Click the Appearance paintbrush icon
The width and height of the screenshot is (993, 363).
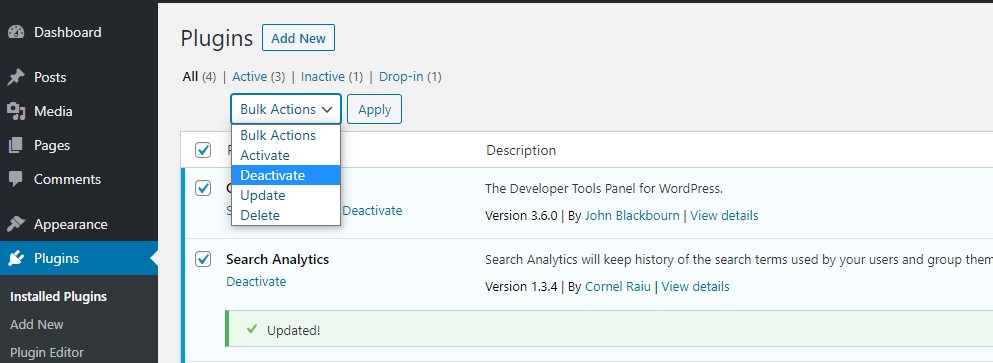tap(16, 224)
